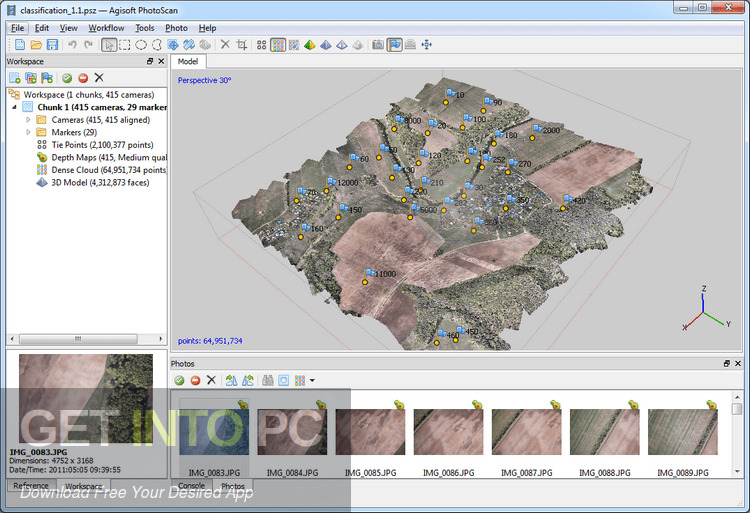This screenshot has height=513, width=750.
Task: Redo the last action
Action: [x=88, y=45]
